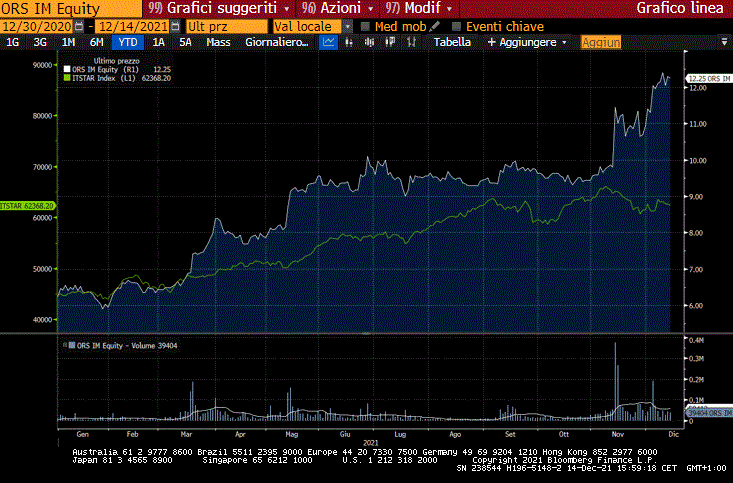Screen dimensions: 733x483
Task: Enable the Eventi chiave checkbox
Action: tap(456, 26)
